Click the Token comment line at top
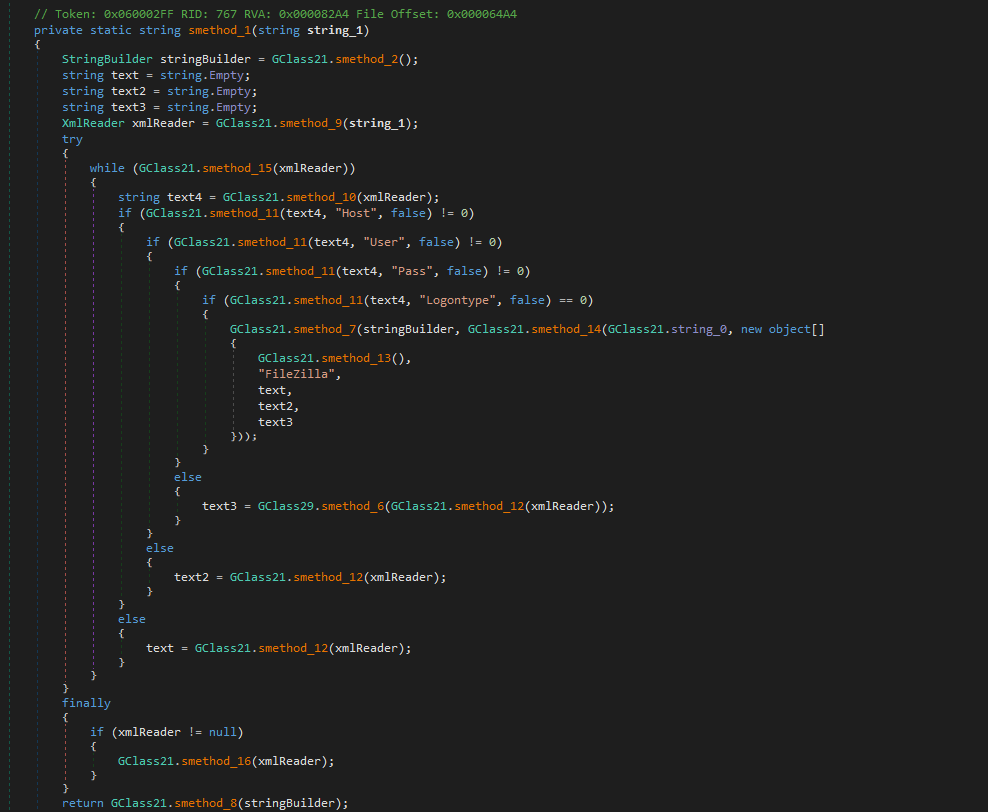Viewport: 988px width, 812px height. pyautogui.click(x=275, y=14)
